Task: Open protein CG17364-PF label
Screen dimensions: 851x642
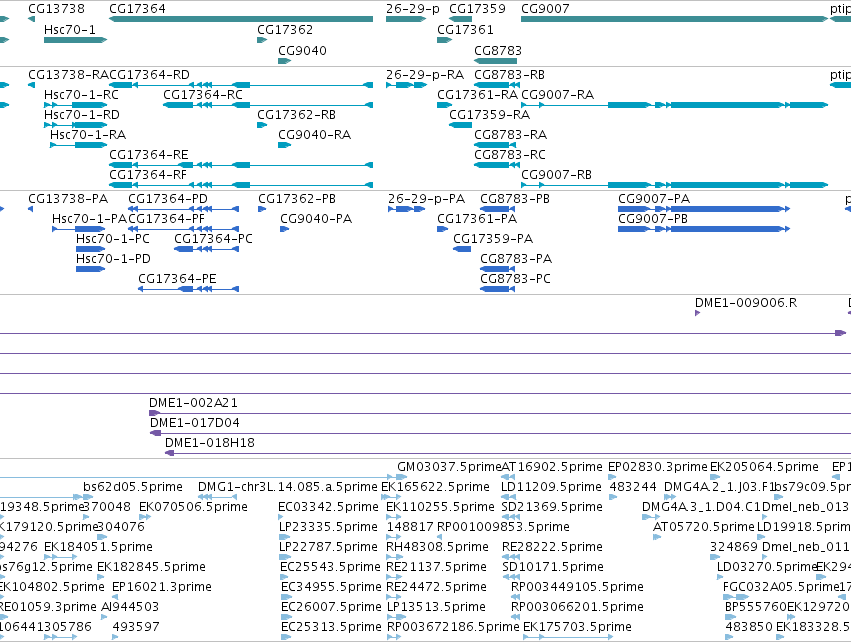Action: point(166,219)
